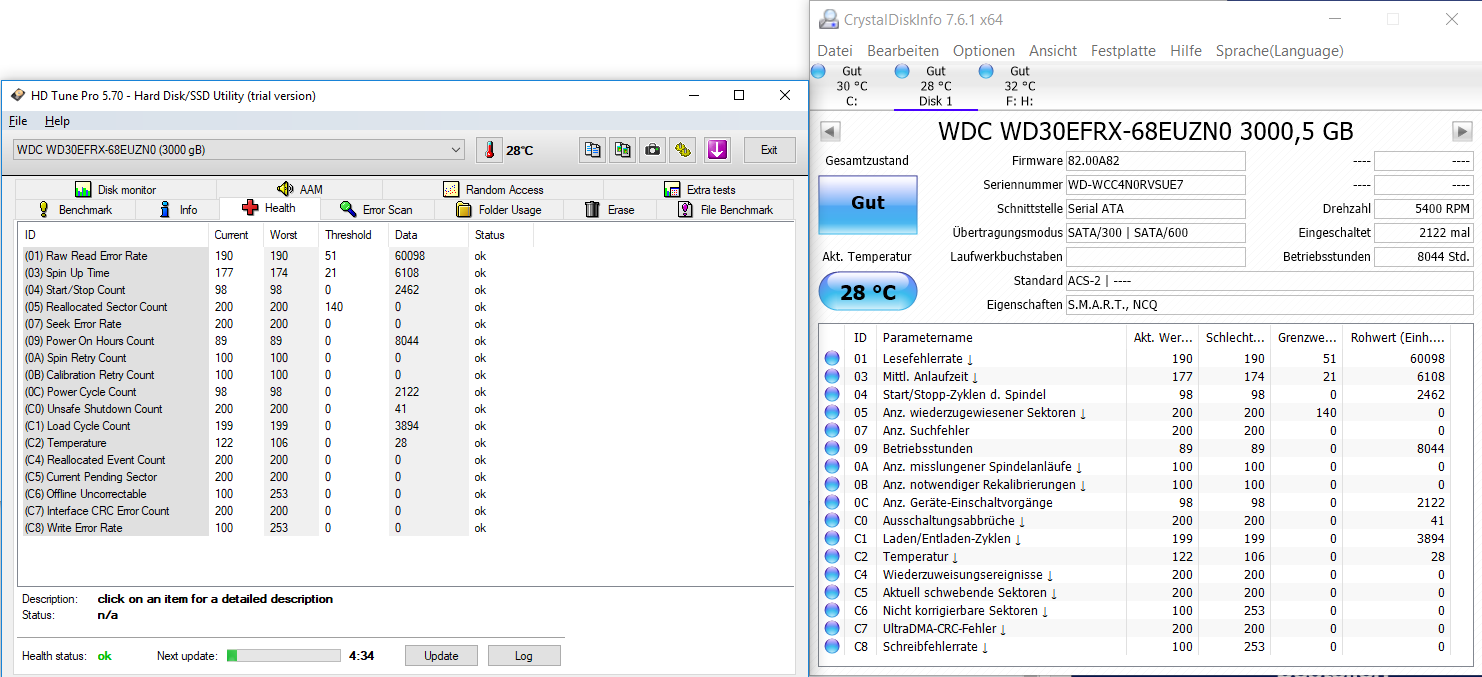This screenshot has width=1482, height=677.
Task: Click the Threshold column header in HD Tune
Action: pos(353,235)
